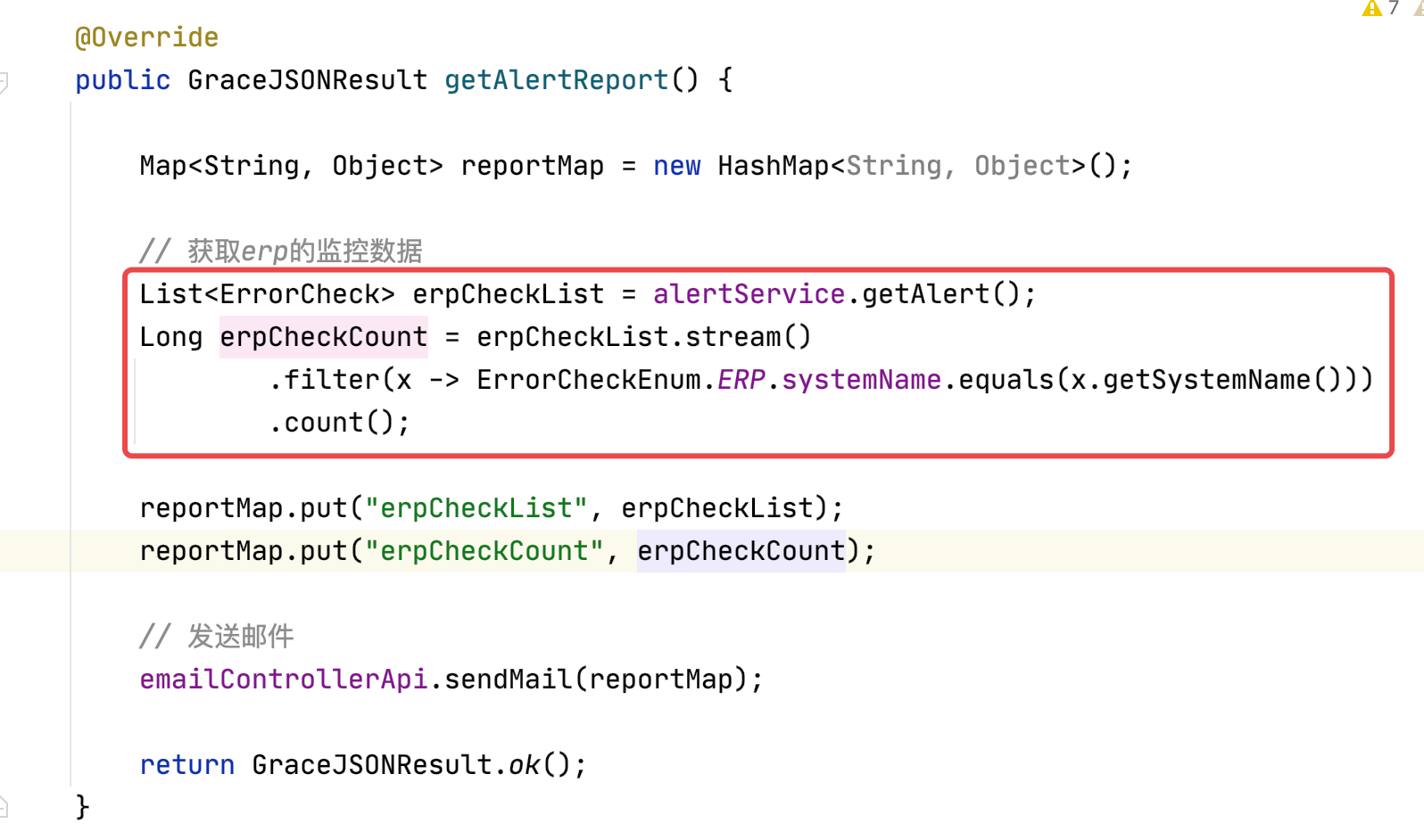
Task: Collapse getAlertReport method with top fold marker
Action: coord(4,81)
